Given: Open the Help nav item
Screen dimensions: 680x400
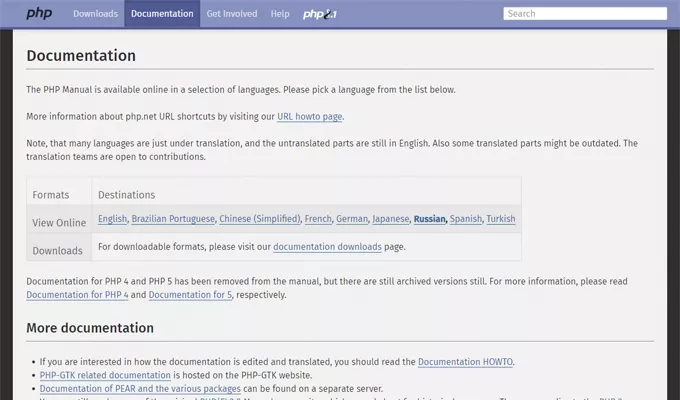Looking at the screenshot, I should [x=280, y=13].
